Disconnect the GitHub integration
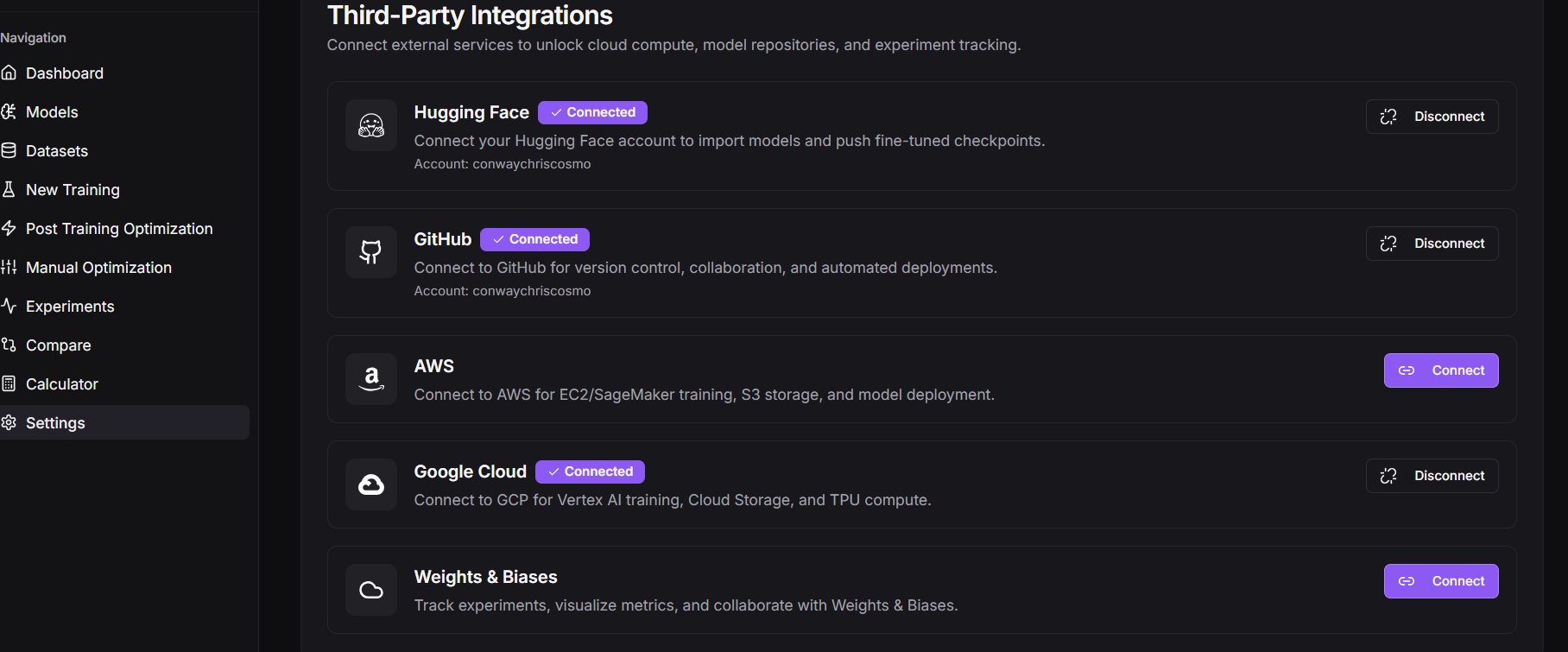 1432,244
